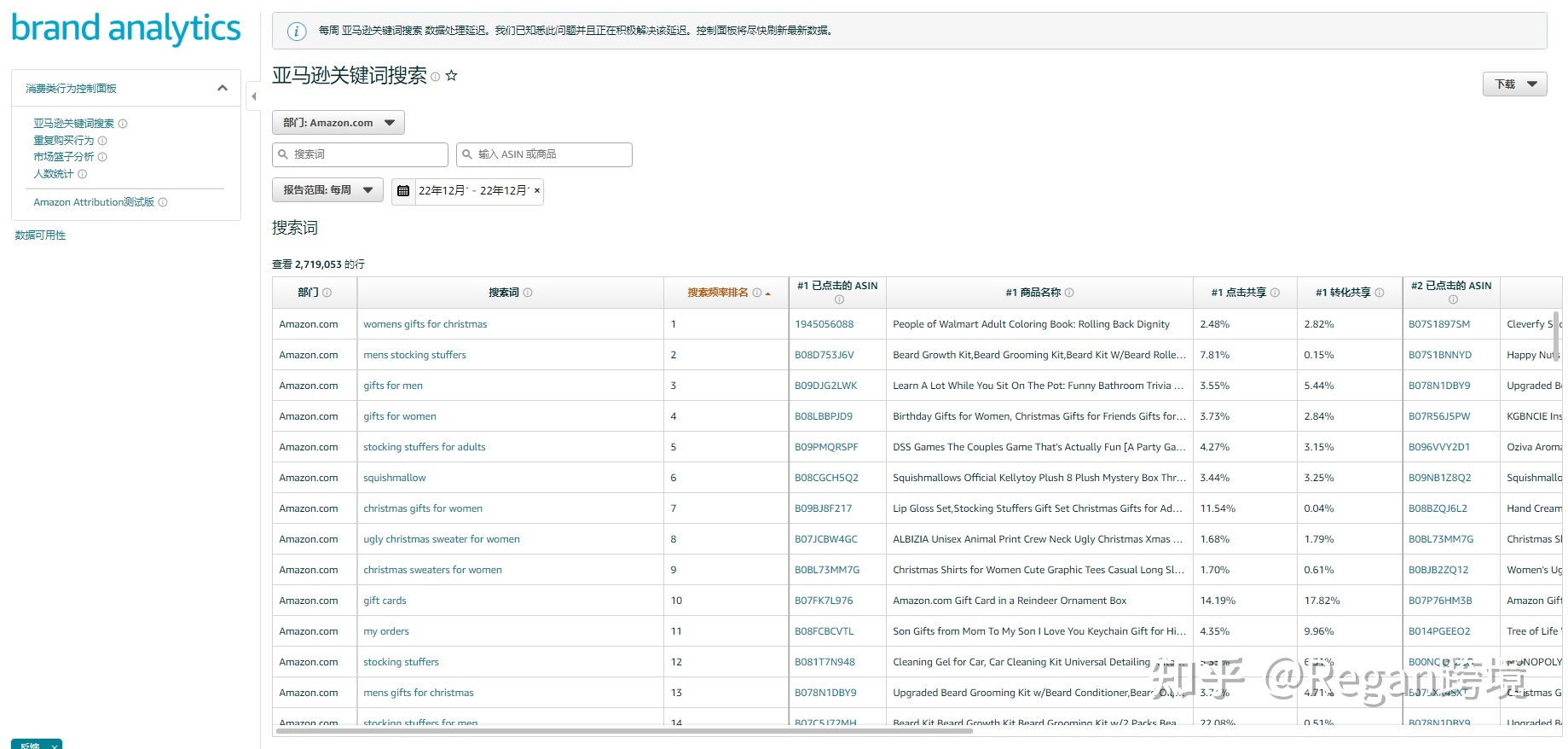The height and width of the screenshot is (749, 1568).
Task: Open search term my orders
Action: tap(386, 631)
